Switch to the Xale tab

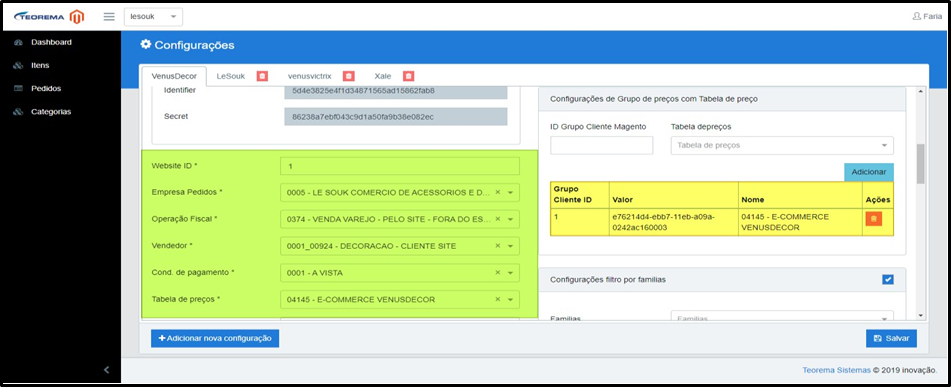tap(383, 76)
